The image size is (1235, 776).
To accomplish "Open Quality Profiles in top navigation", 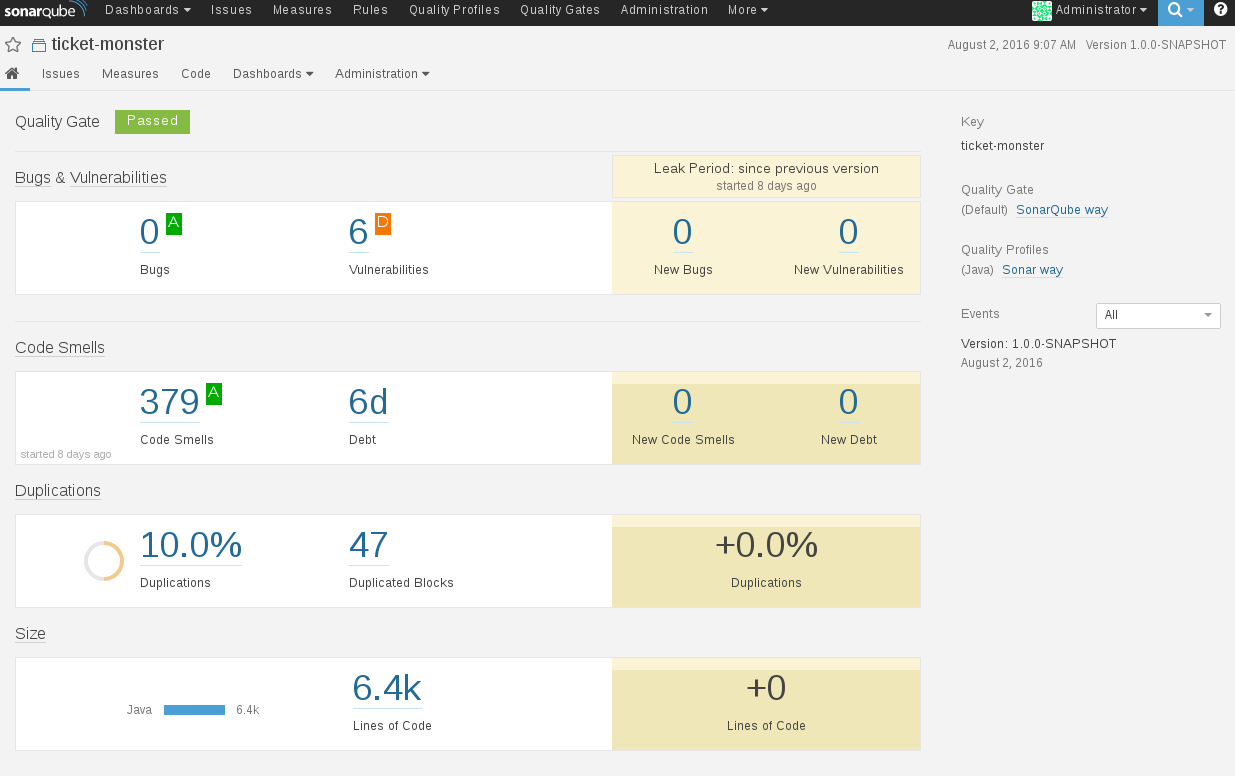I will pos(454,10).
